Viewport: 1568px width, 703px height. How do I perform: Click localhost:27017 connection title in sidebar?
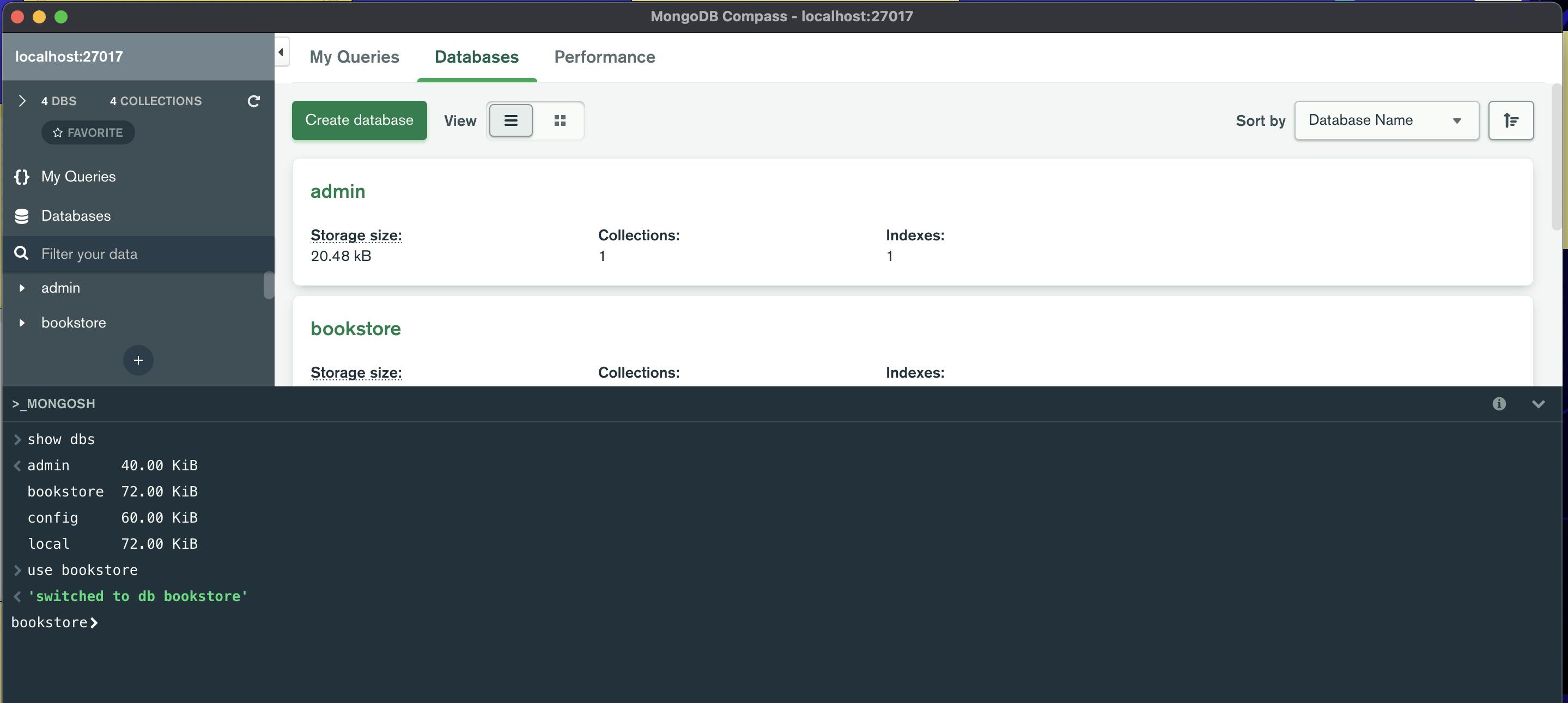(69, 57)
